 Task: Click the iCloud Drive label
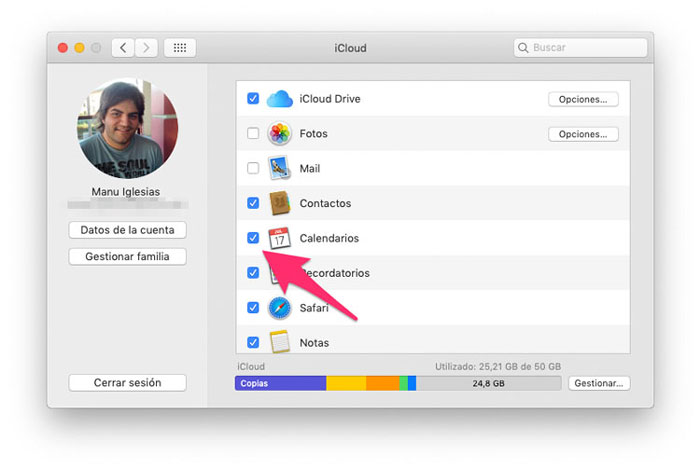click(330, 99)
